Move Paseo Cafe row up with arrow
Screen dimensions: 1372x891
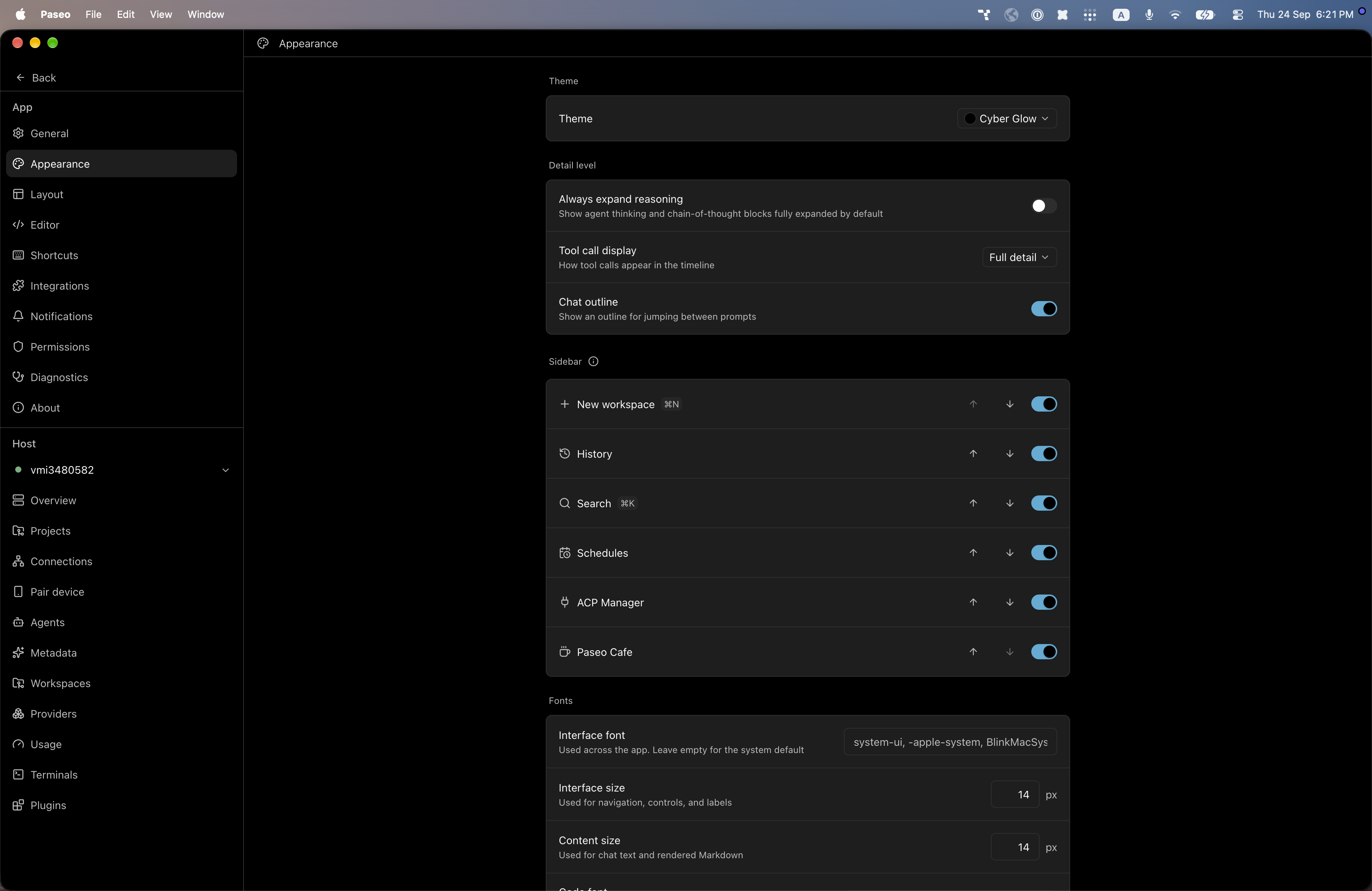(x=973, y=652)
